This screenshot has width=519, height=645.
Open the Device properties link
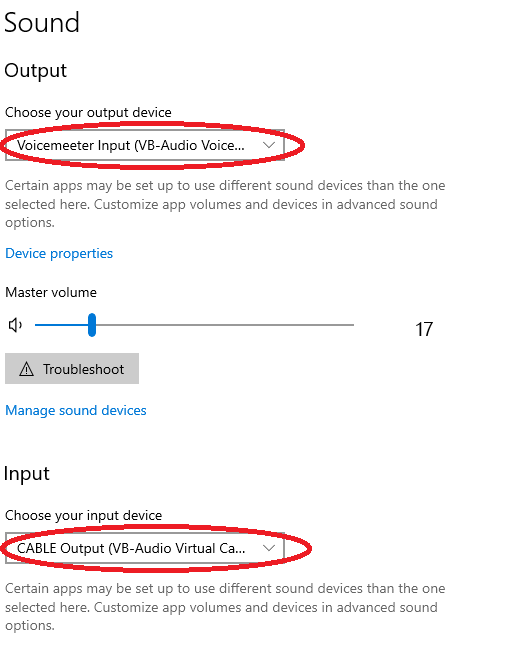pos(59,253)
